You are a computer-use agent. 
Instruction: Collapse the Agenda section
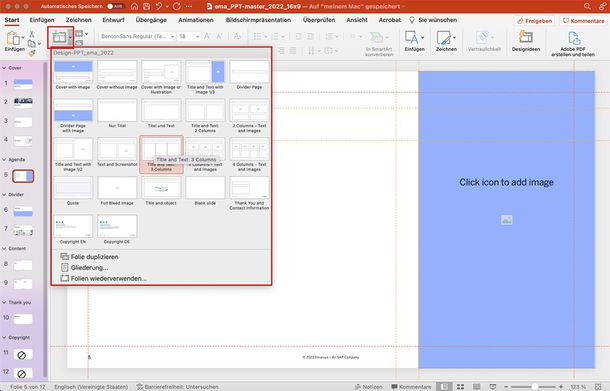pos(4,160)
